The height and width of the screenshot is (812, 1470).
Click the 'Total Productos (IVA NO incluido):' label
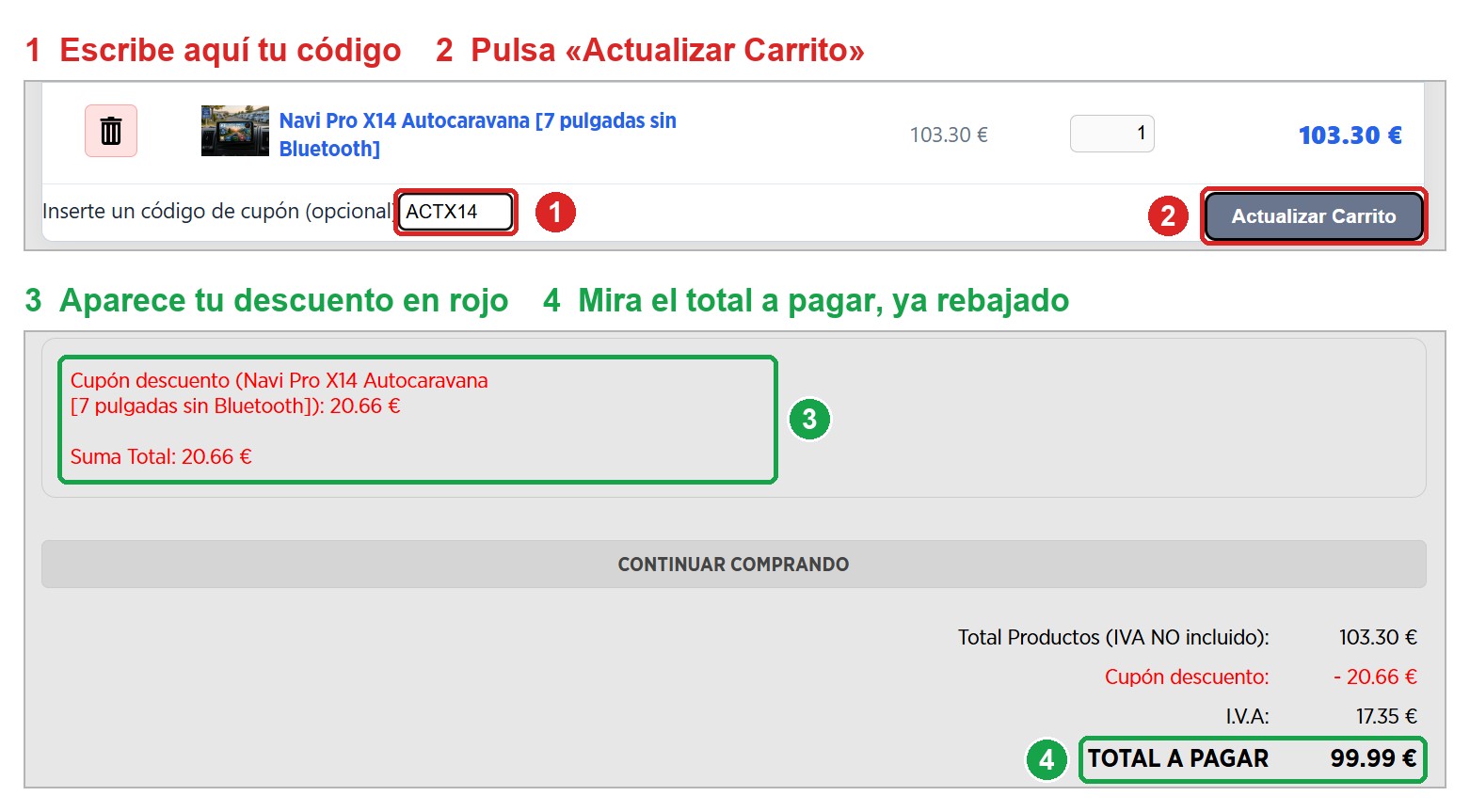[x=1113, y=638]
